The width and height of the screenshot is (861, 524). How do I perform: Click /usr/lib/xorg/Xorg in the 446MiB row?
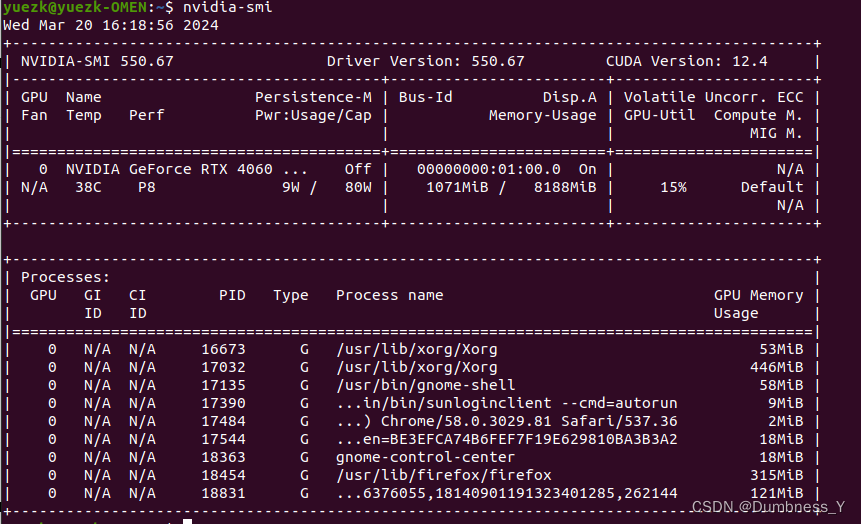[x=417, y=367]
